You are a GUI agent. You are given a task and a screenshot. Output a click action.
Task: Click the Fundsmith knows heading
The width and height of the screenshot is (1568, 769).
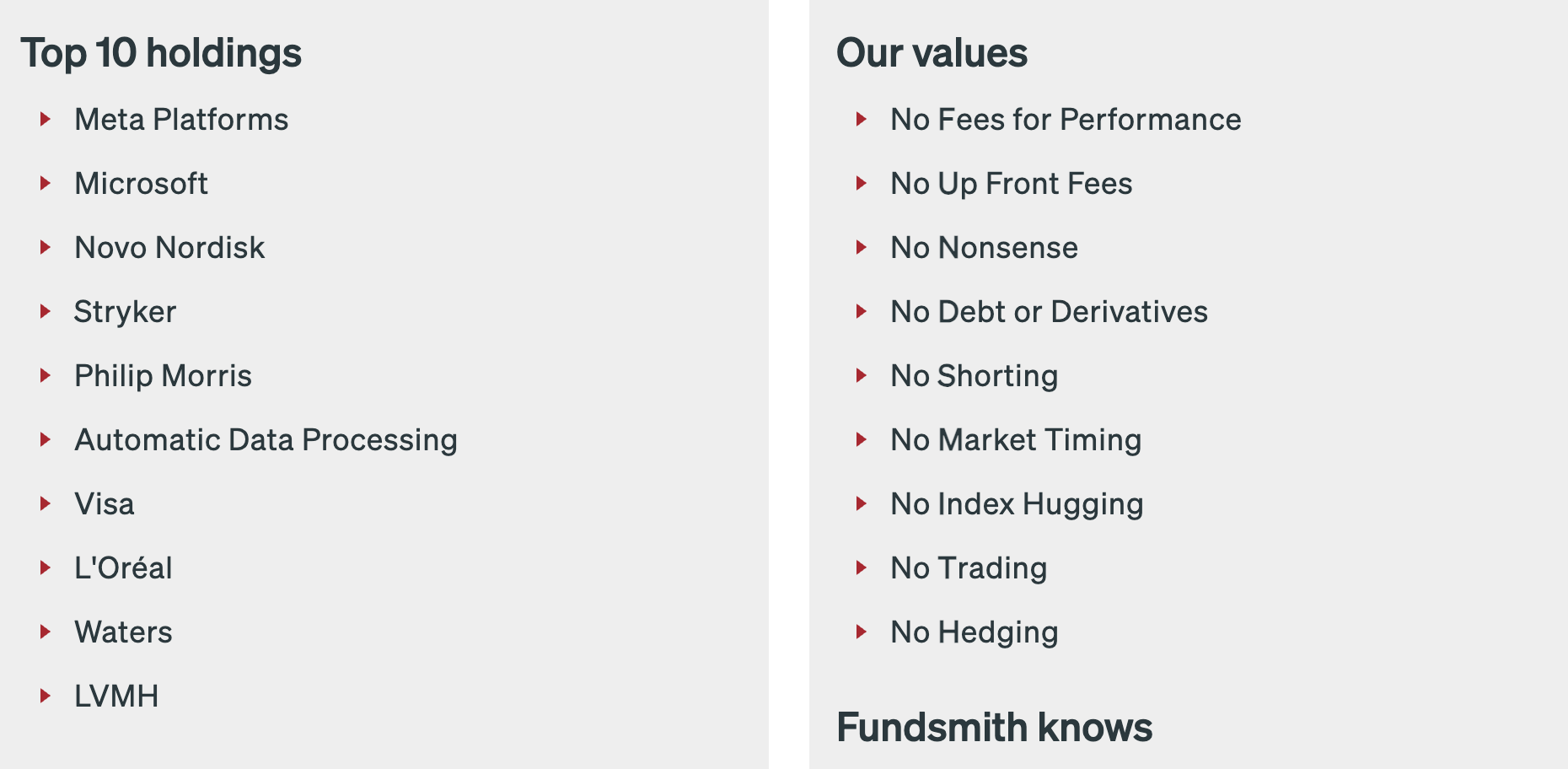pyautogui.click(x=994, y=727)
